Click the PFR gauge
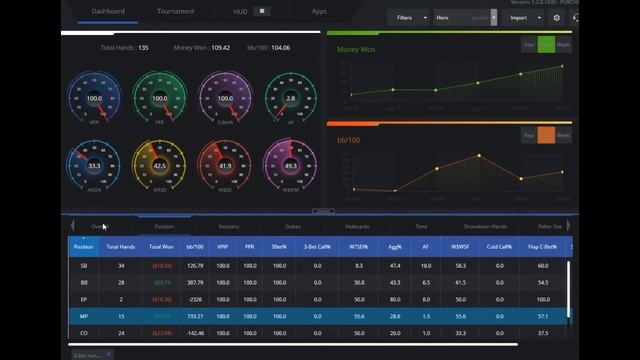Viewport: 640px width, 360px height. pyautogui.click(x=160, y=98)
